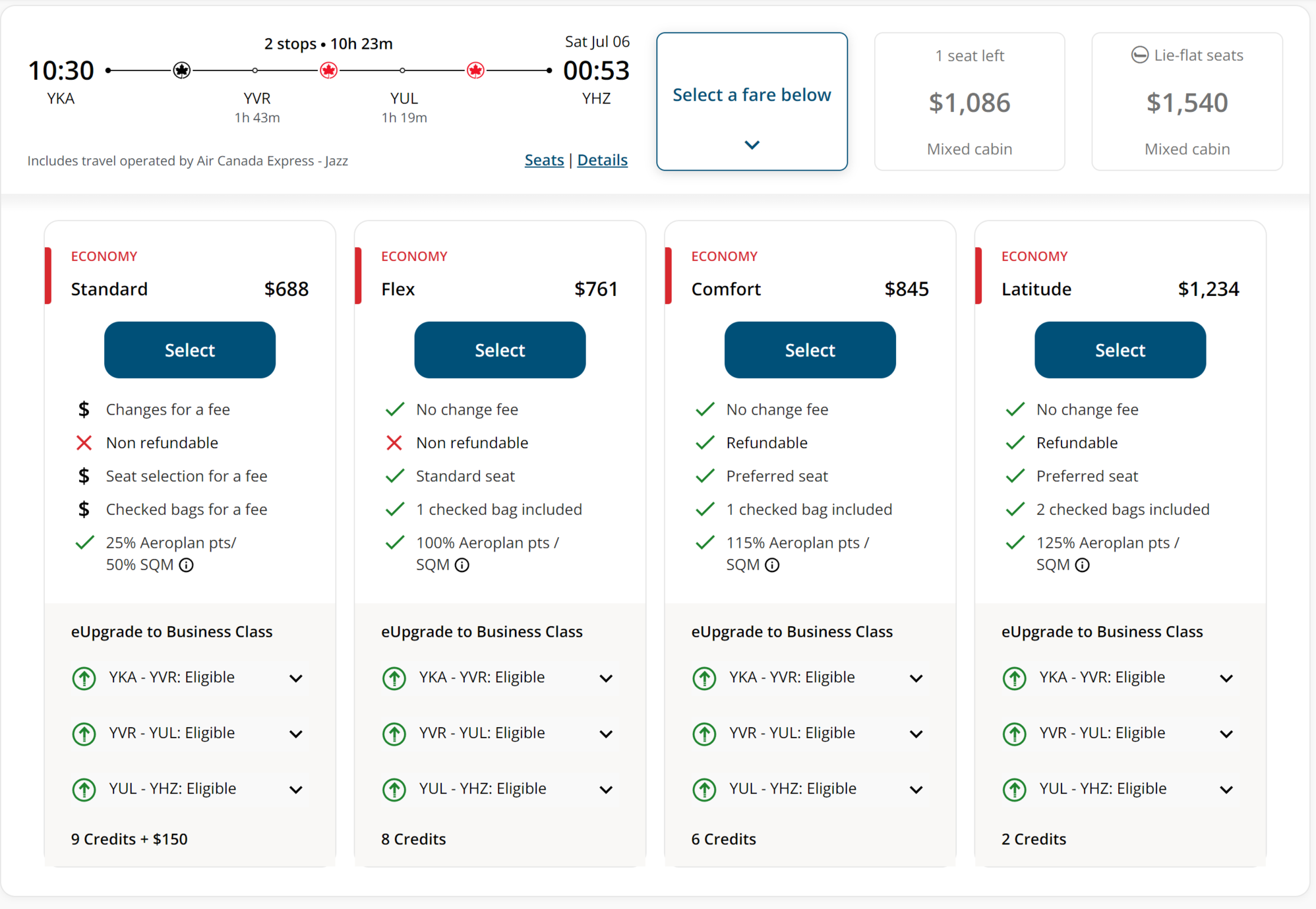
Task: Click info icon beside Comfort fare SQM
Action: (x=772, y=565)
